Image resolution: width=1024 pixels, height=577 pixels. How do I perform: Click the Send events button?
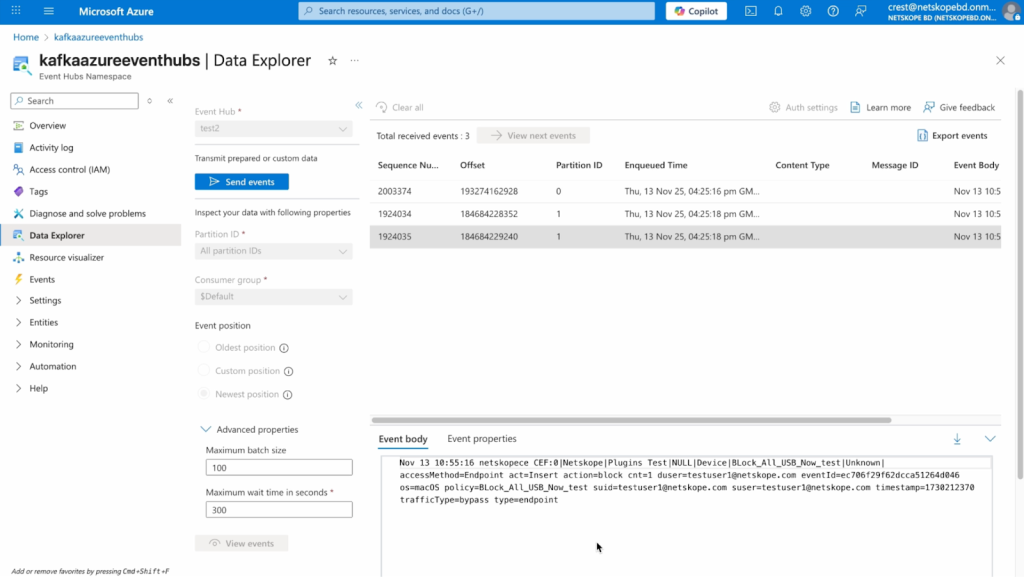coord(242,182)
